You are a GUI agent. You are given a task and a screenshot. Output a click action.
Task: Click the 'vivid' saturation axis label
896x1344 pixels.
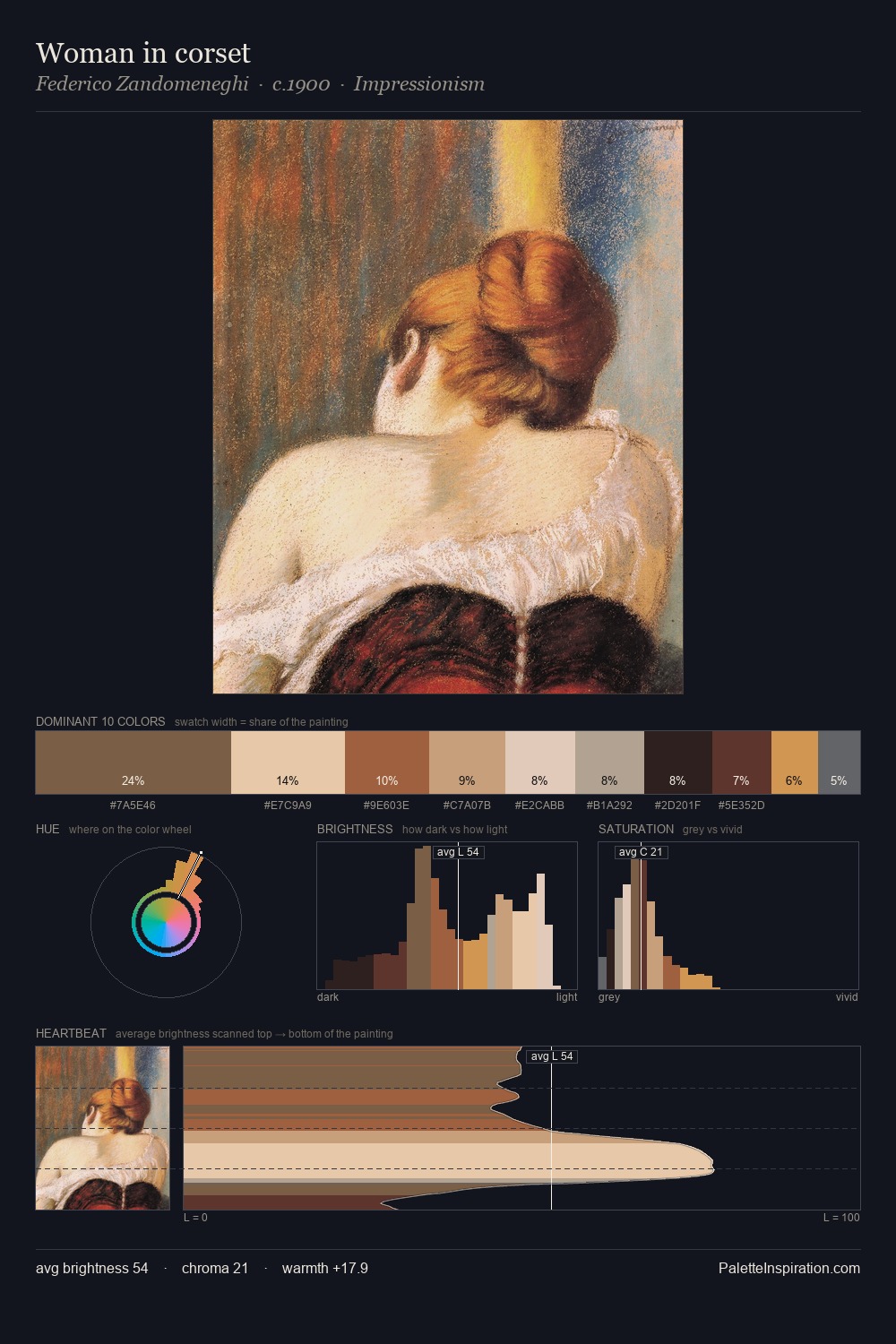point(847,997)
